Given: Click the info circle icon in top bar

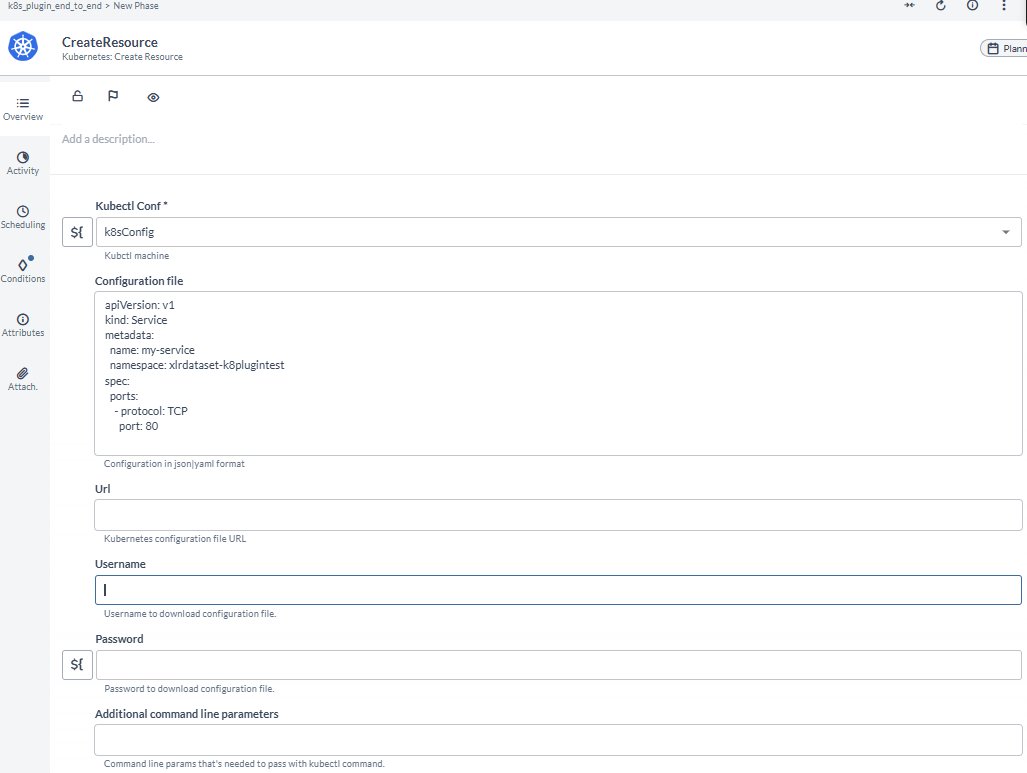Looking at the screenshot, I should (x=973, y=5).
